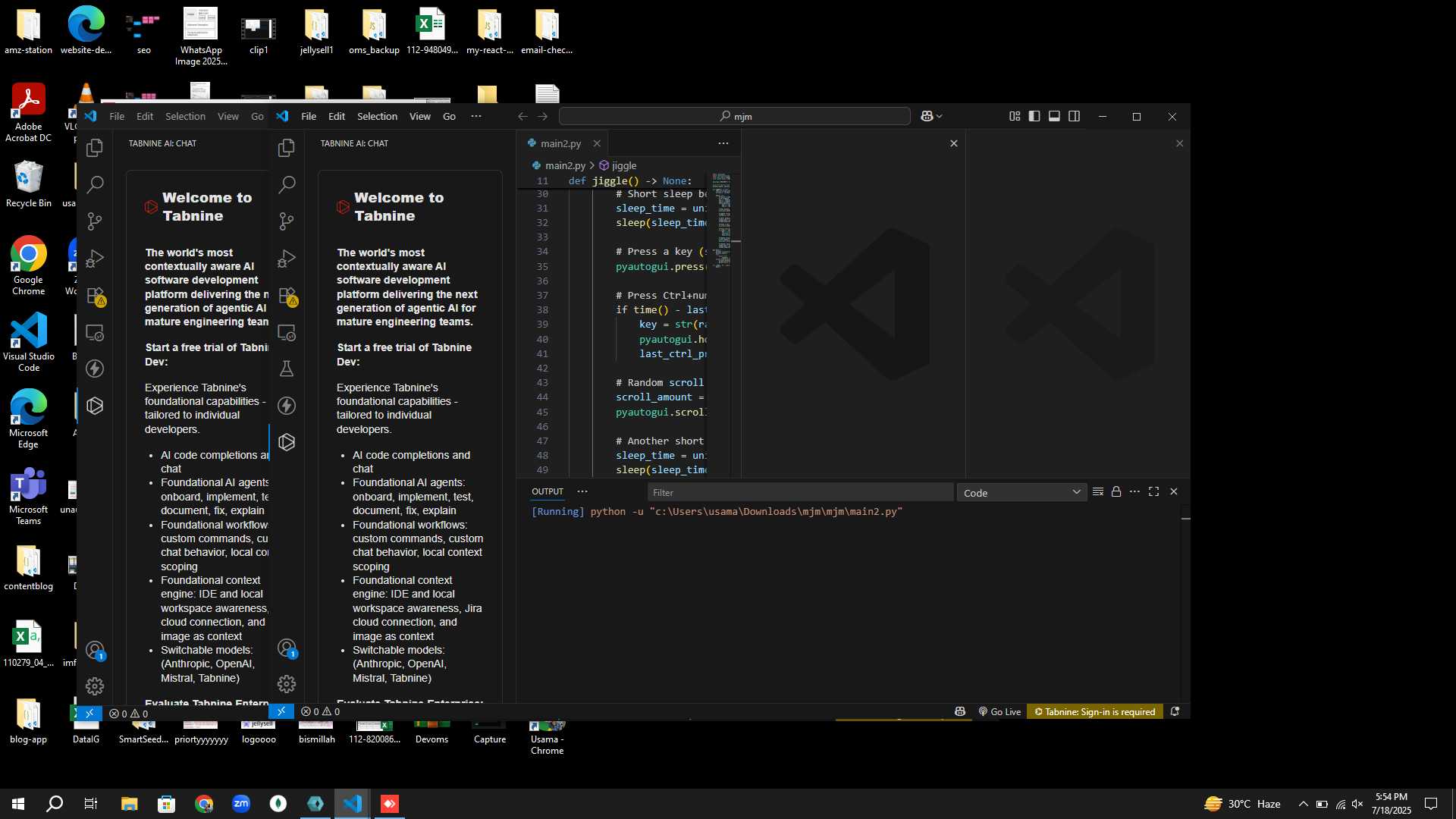The width and height of the screenshot is (1456, 819).
Task: Toggle bottom panel visibility
Action: (1054, 116)
